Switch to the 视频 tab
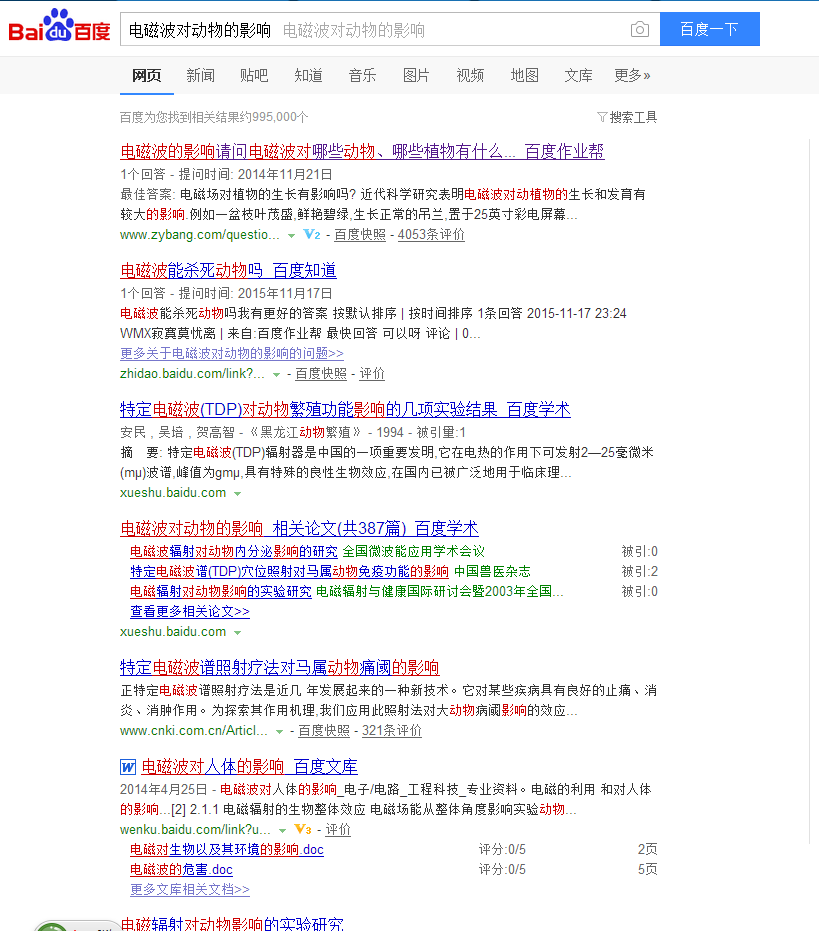 470,75
